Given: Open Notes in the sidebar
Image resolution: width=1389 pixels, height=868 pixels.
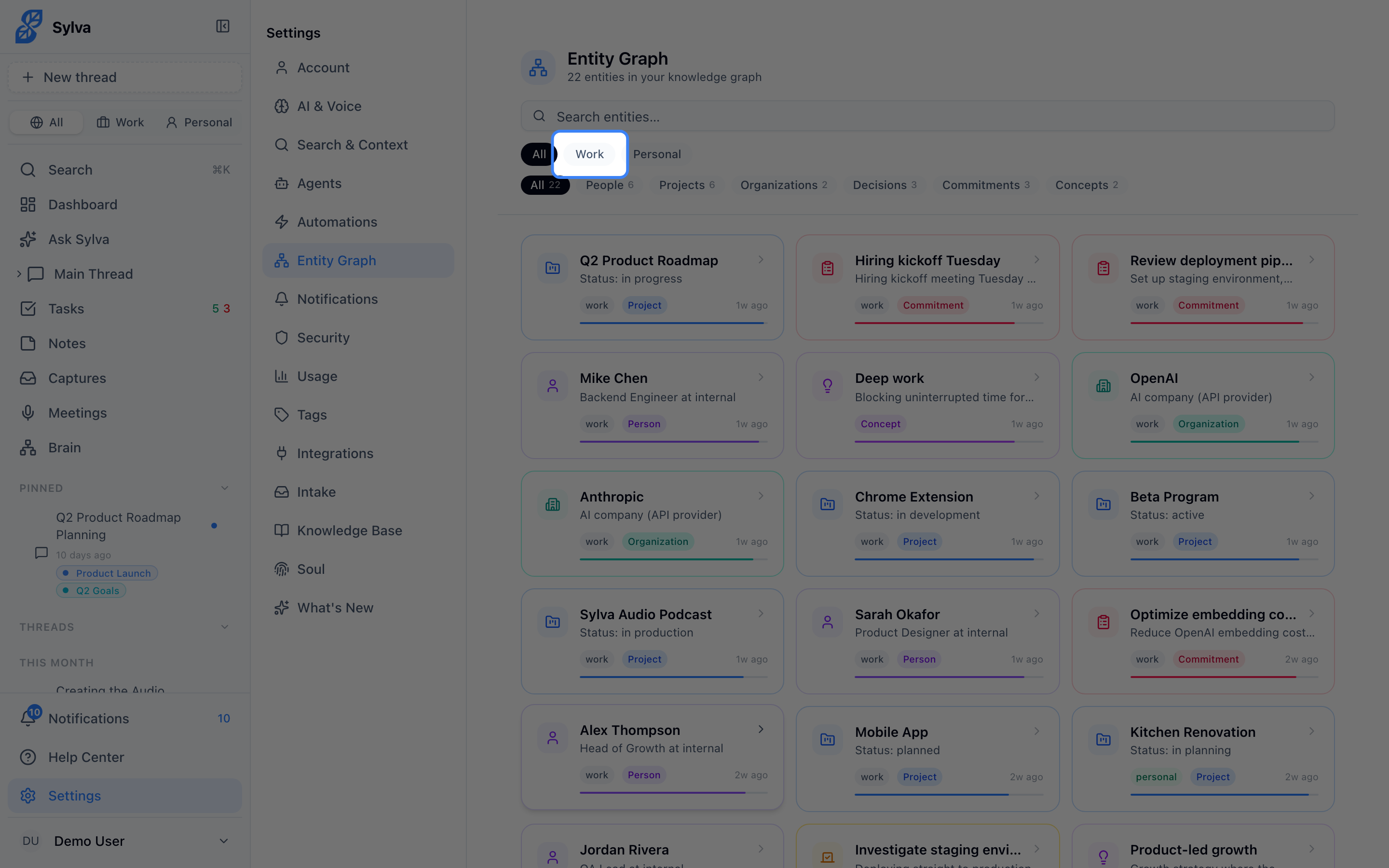Looking at the screenshot, I should [125, 343].
